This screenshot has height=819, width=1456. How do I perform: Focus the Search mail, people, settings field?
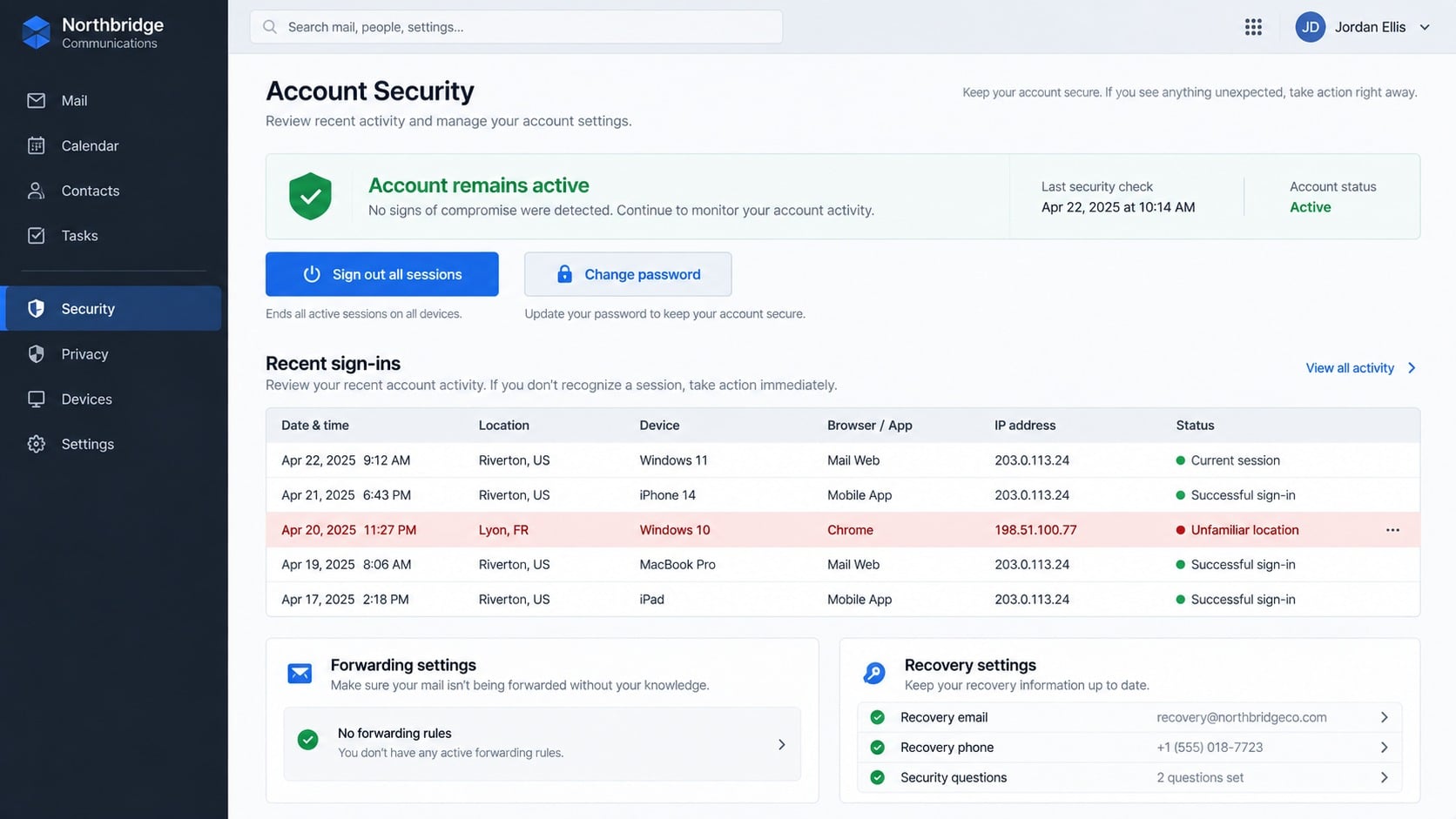click(x=516, y=27)
